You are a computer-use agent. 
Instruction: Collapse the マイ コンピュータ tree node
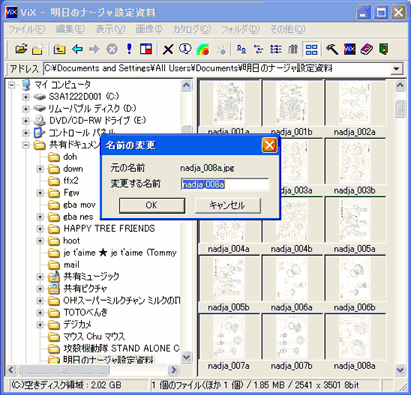click(12, 85)
